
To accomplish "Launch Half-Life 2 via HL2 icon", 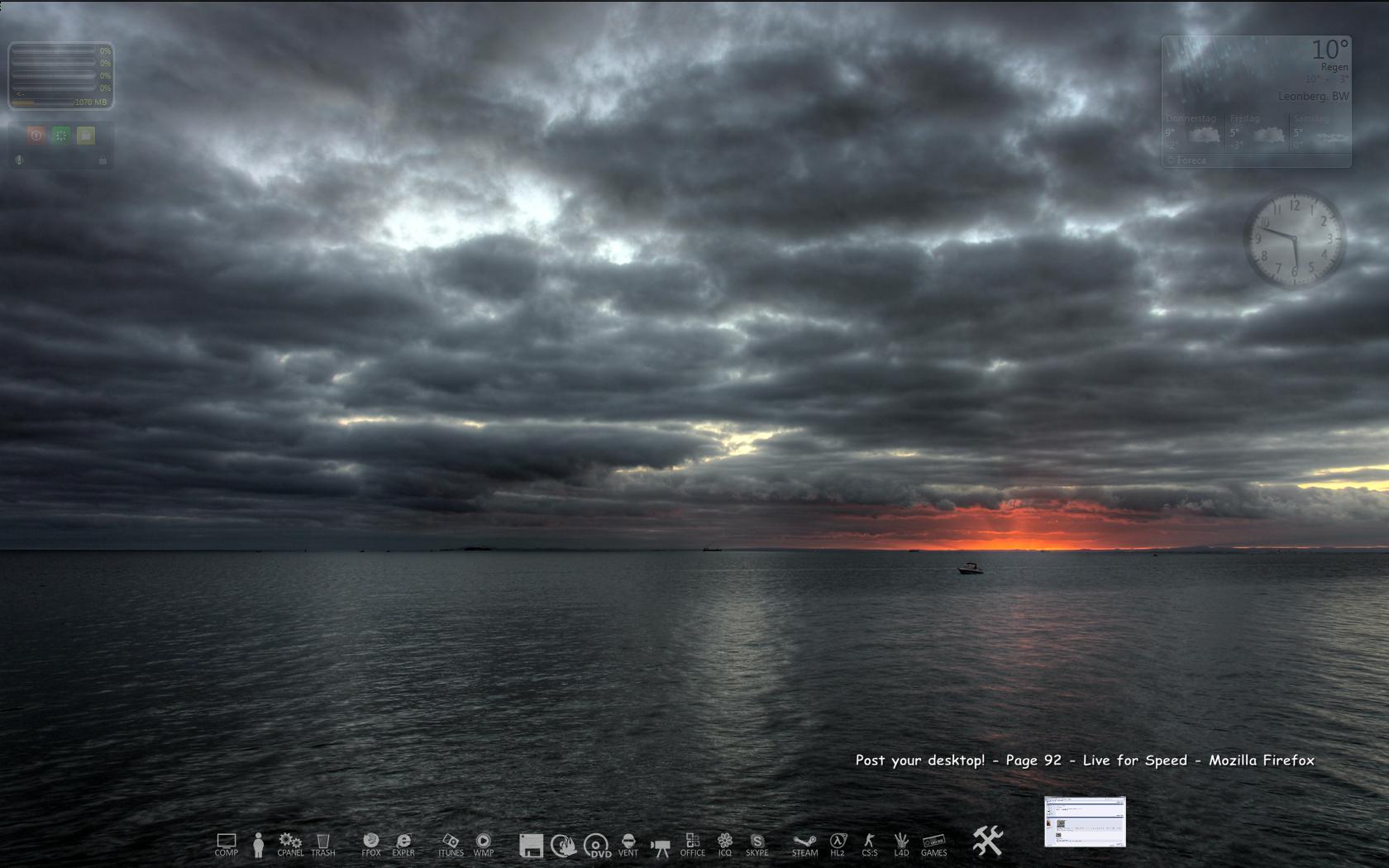I will 838,845.
